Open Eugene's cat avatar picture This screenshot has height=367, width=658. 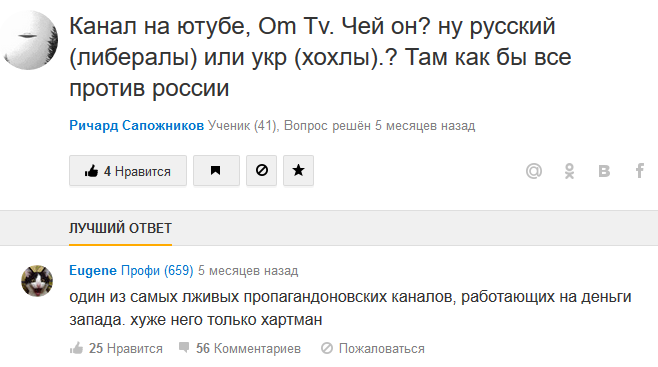click(x=37, y=281)
